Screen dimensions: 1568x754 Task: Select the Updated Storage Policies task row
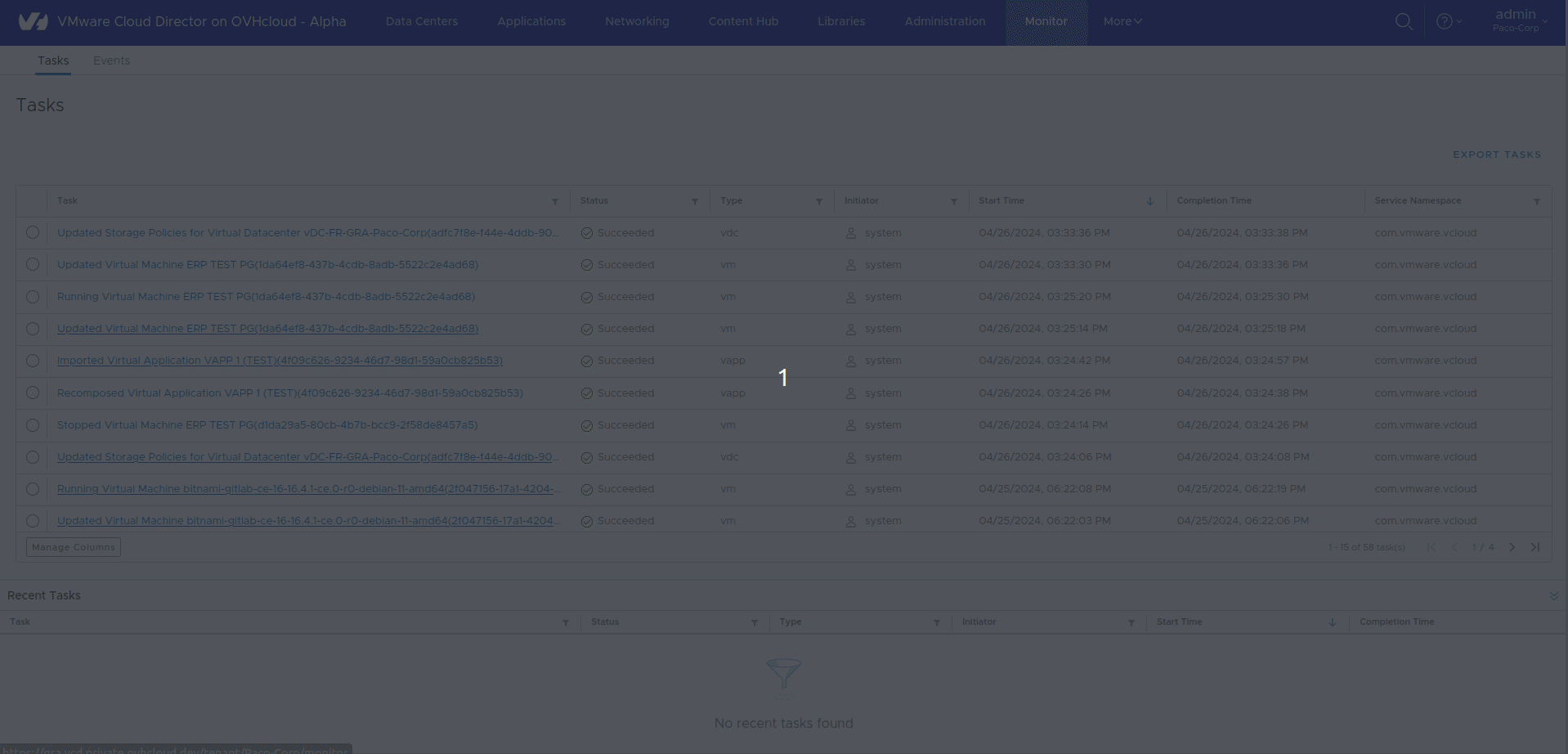33,232
